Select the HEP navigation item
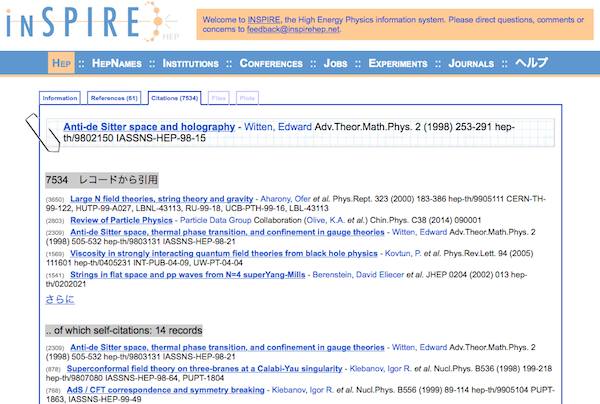 click(61, 63)
